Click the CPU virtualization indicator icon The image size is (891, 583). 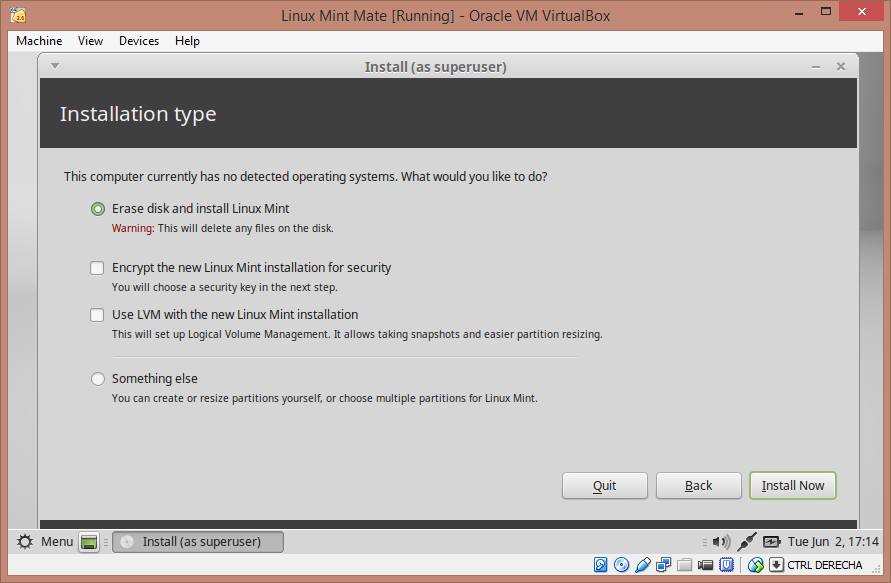coord(726,565)
